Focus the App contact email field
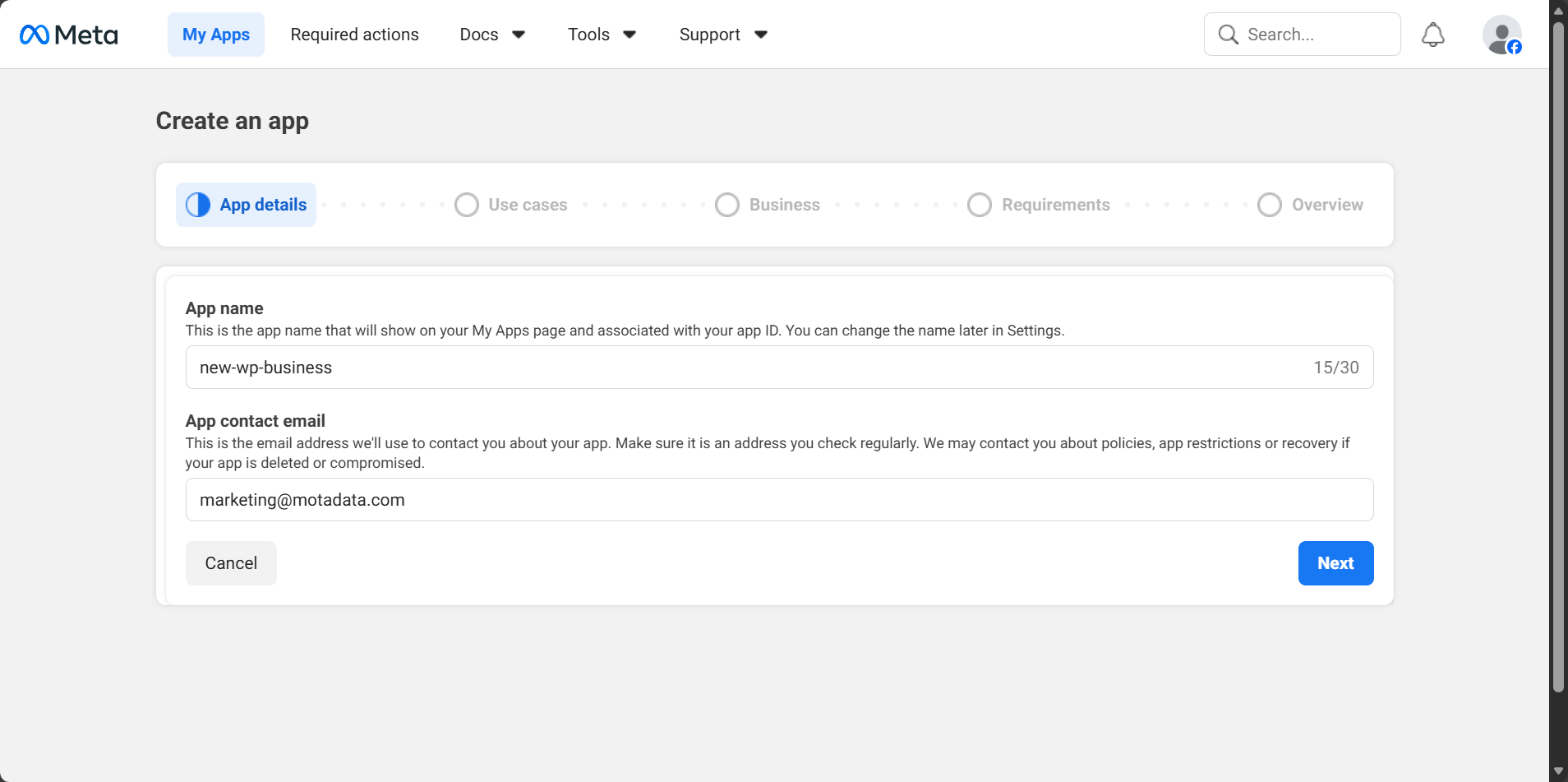 (x=780, y=500)
